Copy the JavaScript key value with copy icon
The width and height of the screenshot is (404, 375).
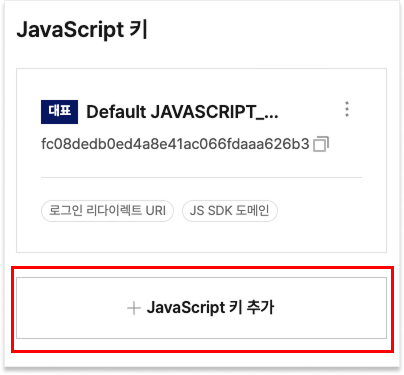pyautogui.click(x=321, y=144)
